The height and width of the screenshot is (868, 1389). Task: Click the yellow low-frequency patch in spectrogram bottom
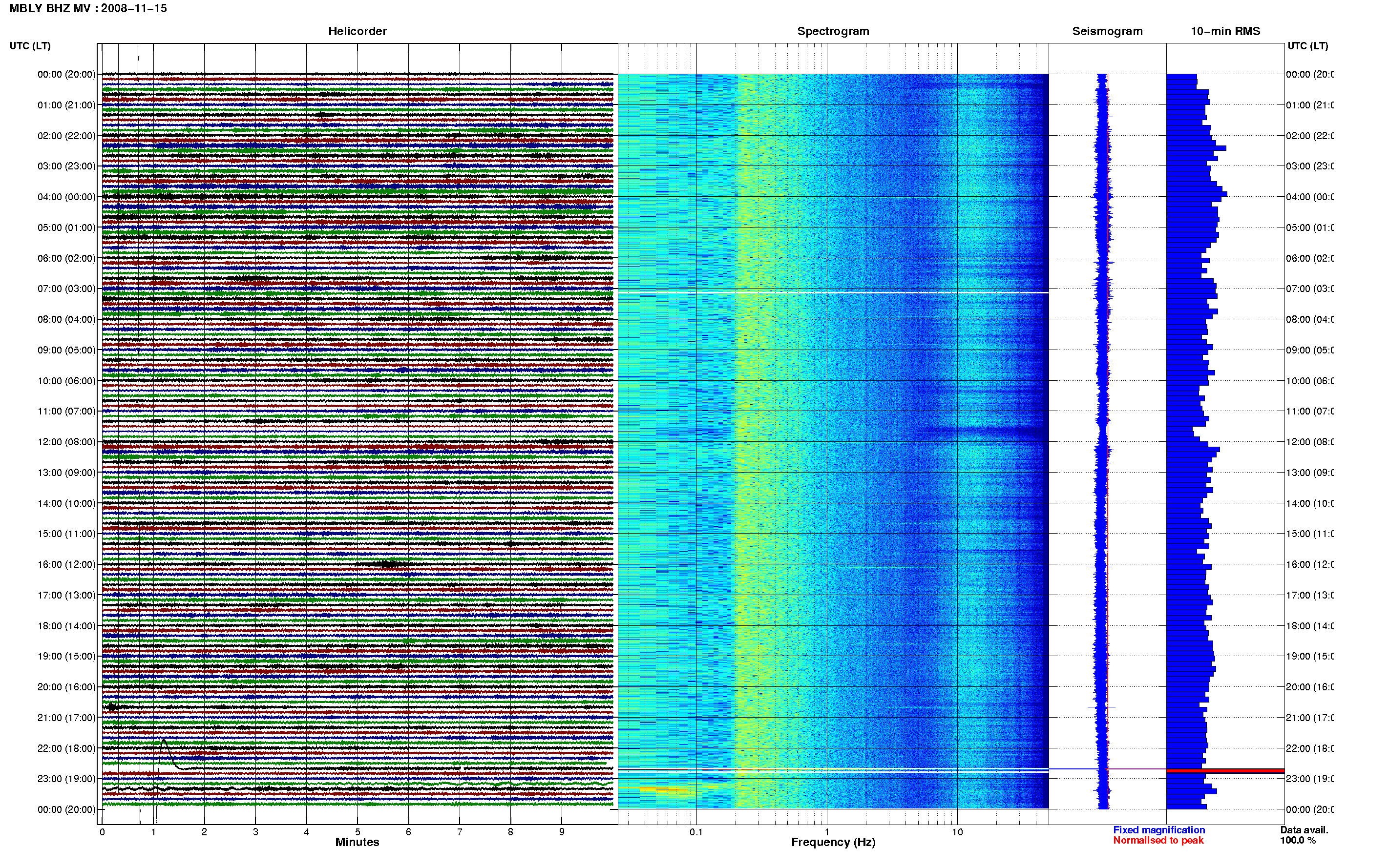point(666,790)
